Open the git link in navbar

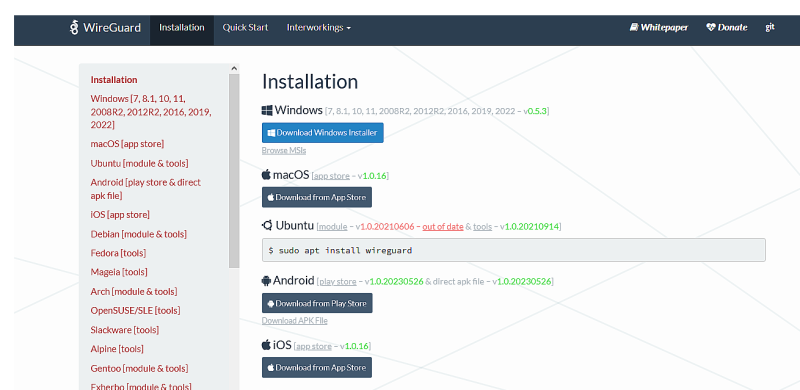770,28
